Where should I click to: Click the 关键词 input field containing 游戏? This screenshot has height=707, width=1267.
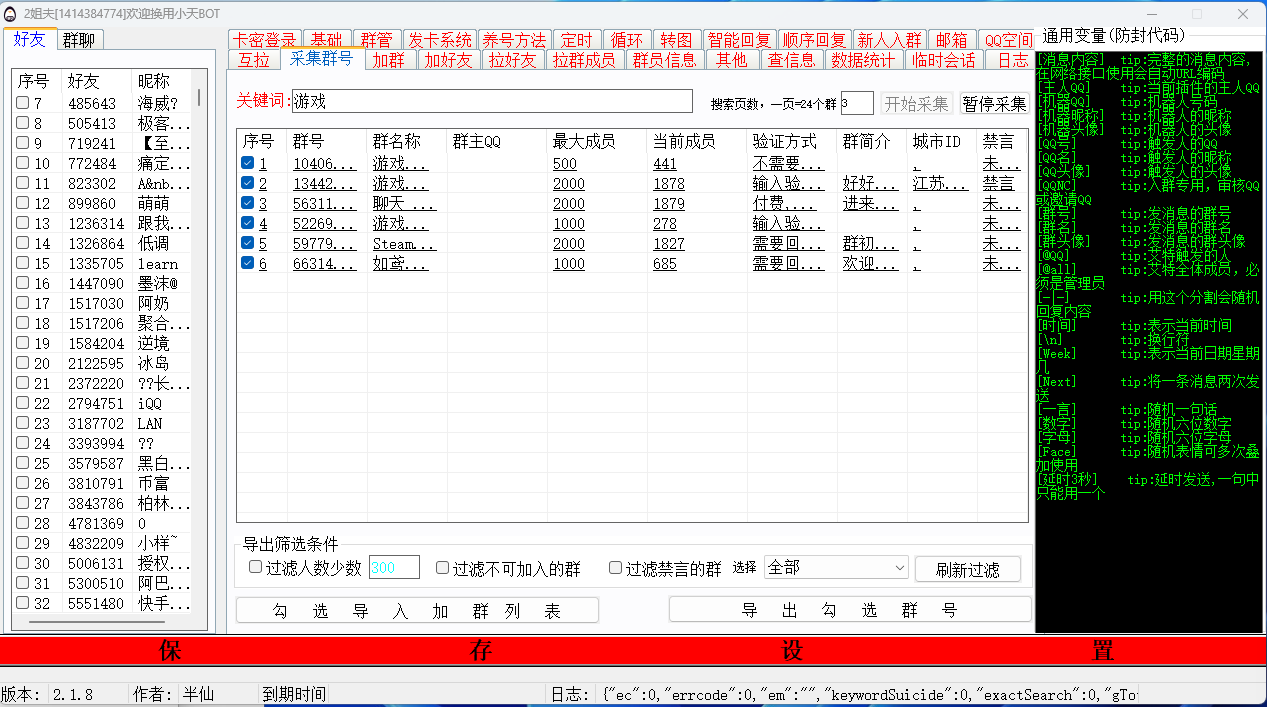(491, 102)
